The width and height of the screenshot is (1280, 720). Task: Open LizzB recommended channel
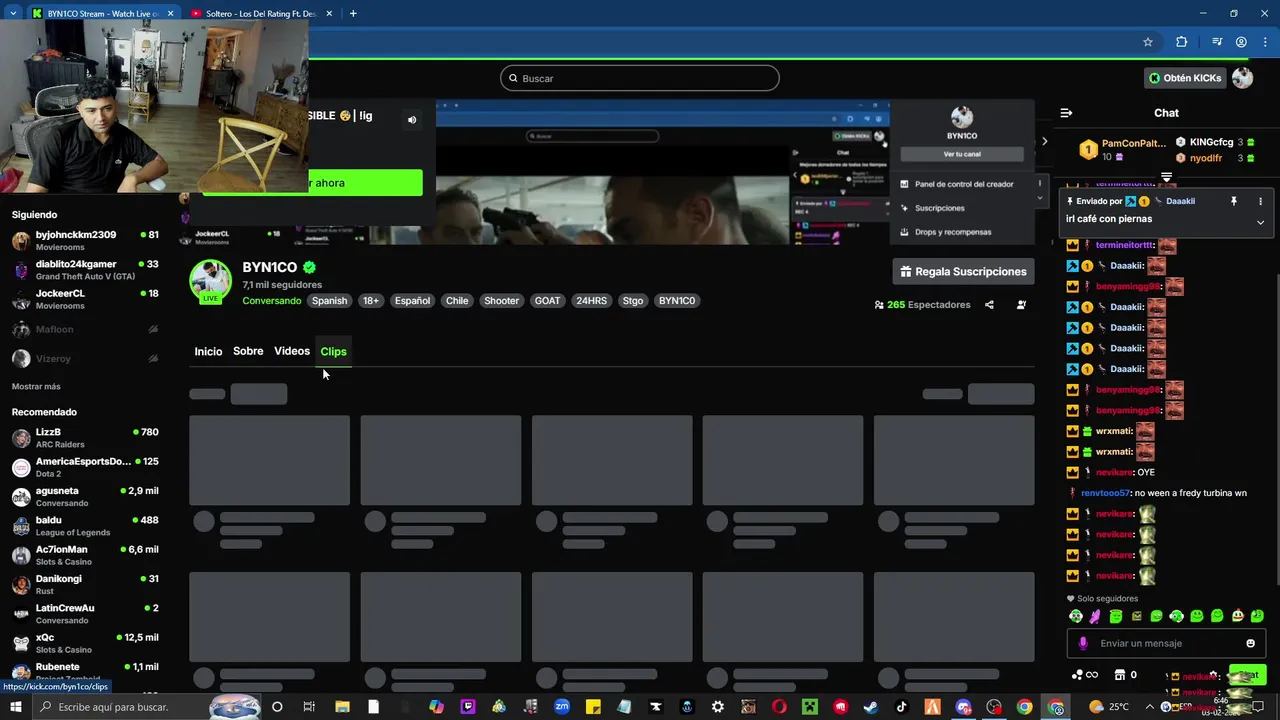85,438
